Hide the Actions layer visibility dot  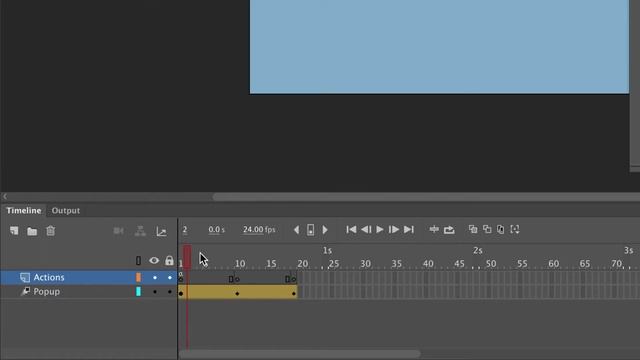[155, 278]
